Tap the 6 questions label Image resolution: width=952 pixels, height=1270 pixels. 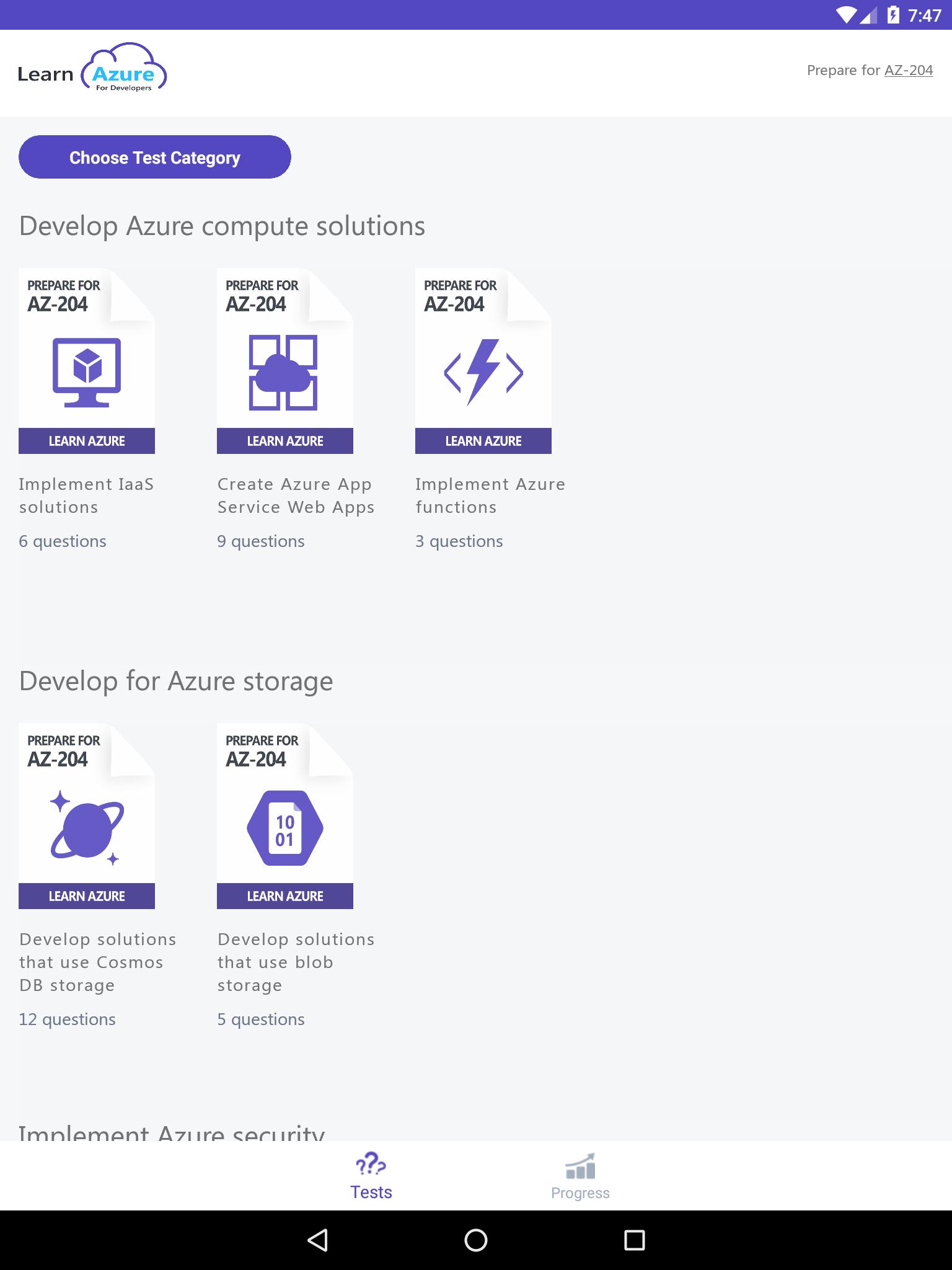pyautogui.click(x=63, y=541)
